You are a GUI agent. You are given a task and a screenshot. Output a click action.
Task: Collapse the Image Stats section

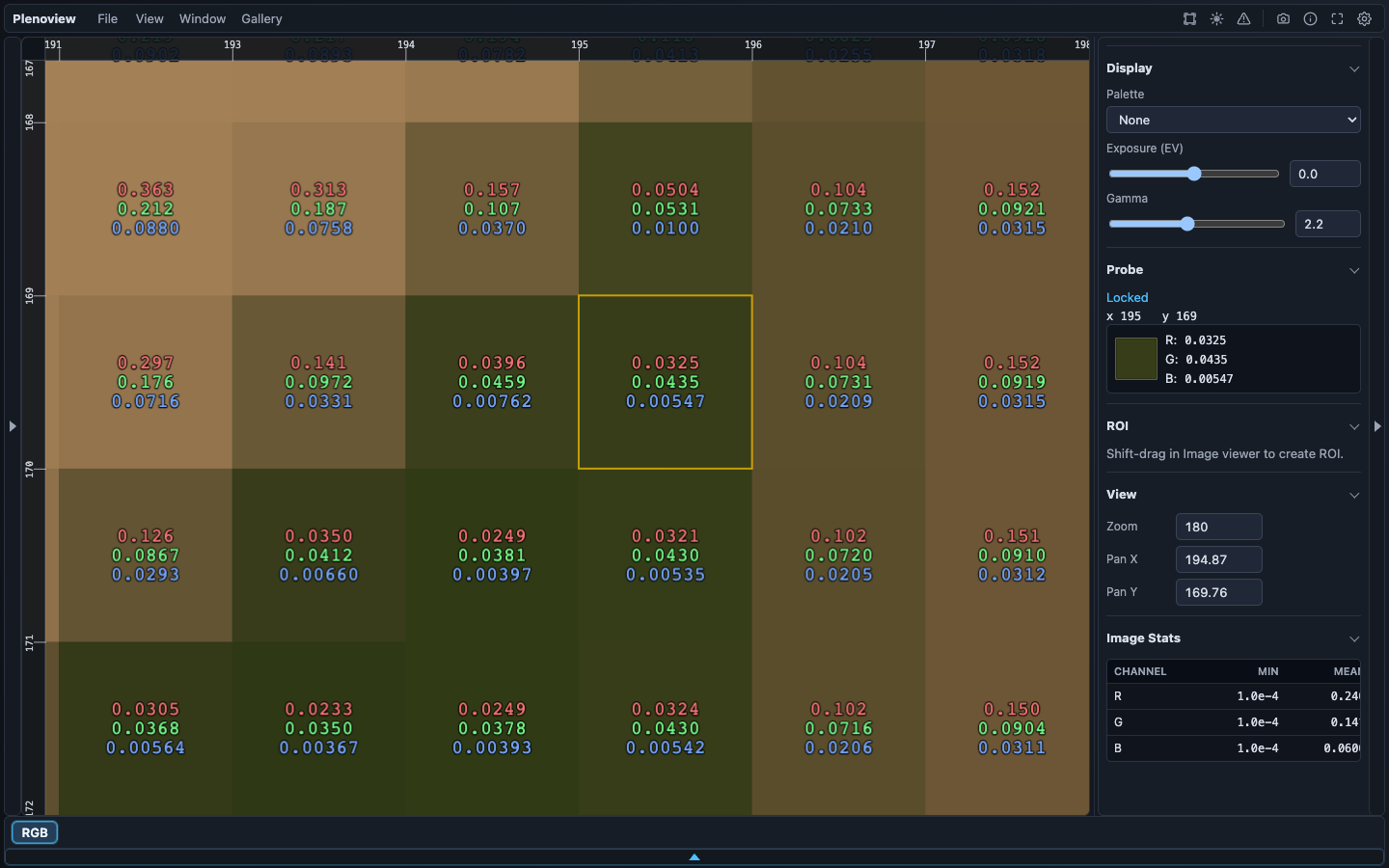tap(1353, 638)
